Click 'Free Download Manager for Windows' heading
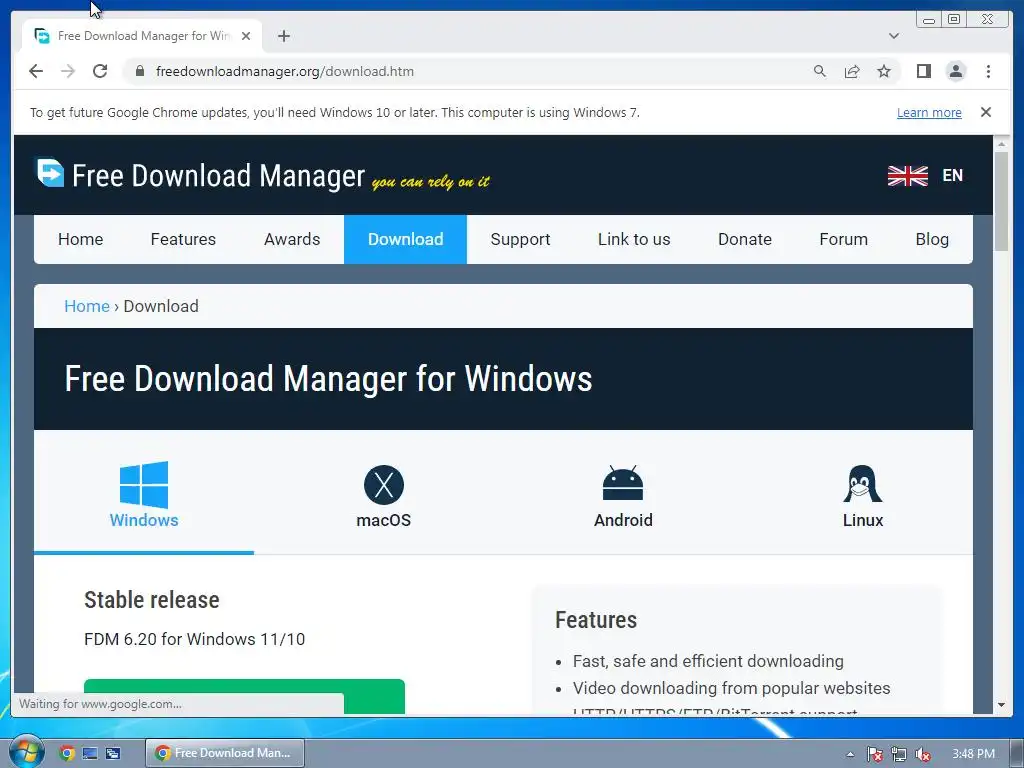 click(x=328, y=379)
